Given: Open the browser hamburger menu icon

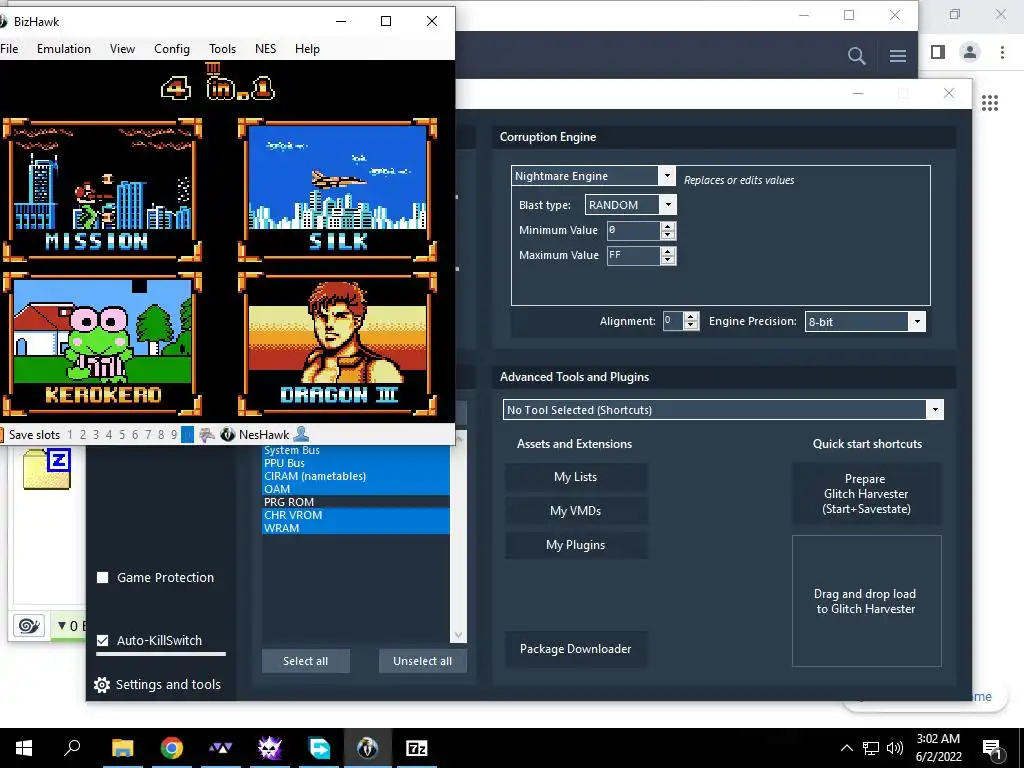Looking at the screenshot, I should tap(898, 56).
